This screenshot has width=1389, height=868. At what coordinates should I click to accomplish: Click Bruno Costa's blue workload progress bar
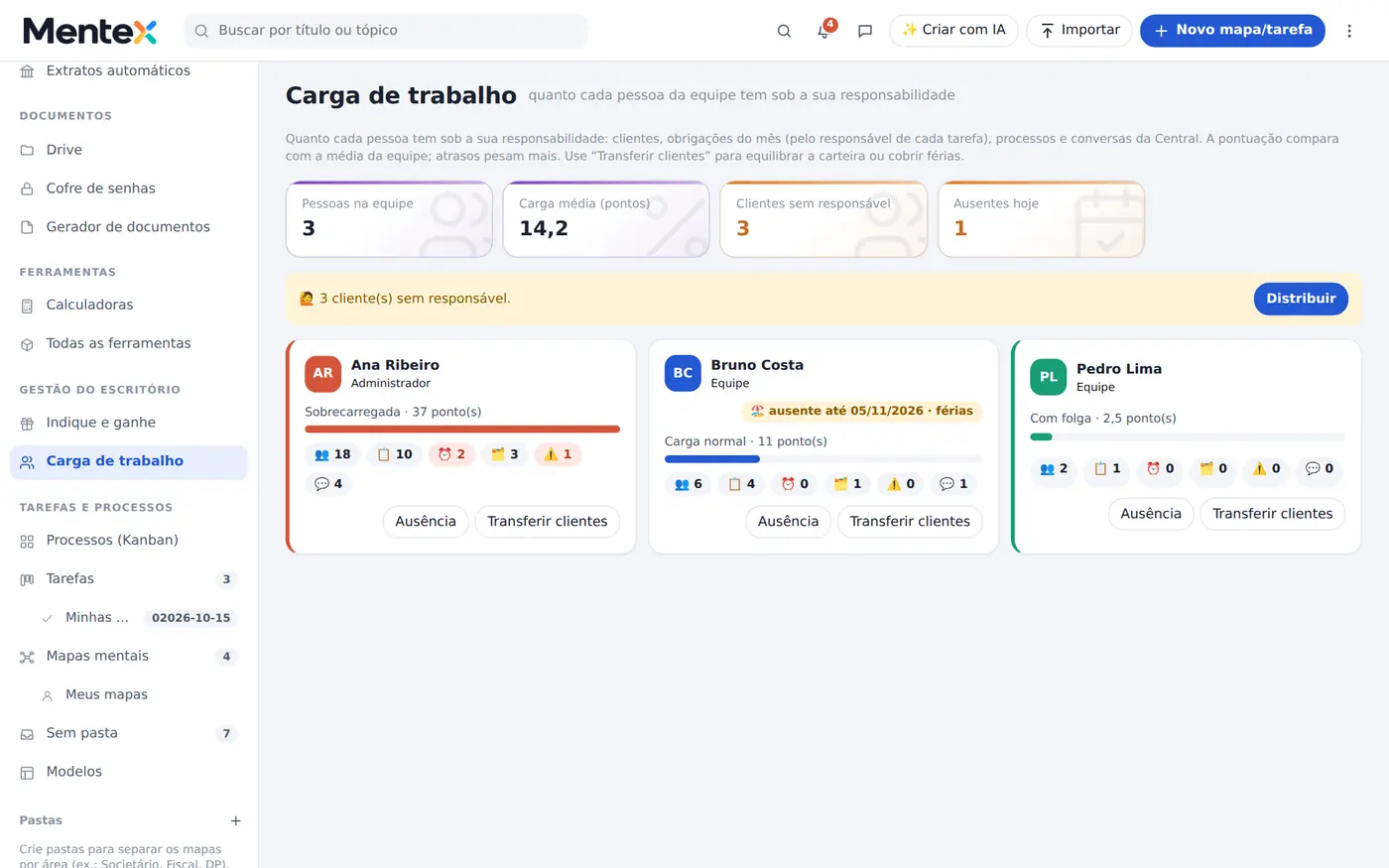[x=712, y=459]
